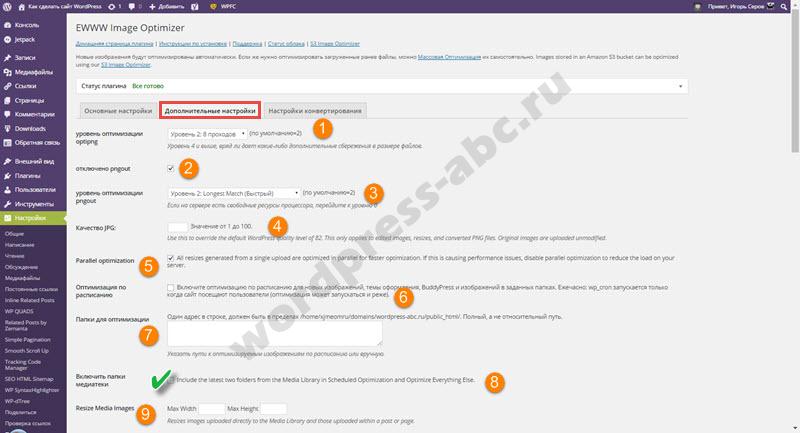Open the Smooth Scroll Up submenu item
Viewport: 800px width, 433px height.
pyautogui.click(x=27, y=351)
